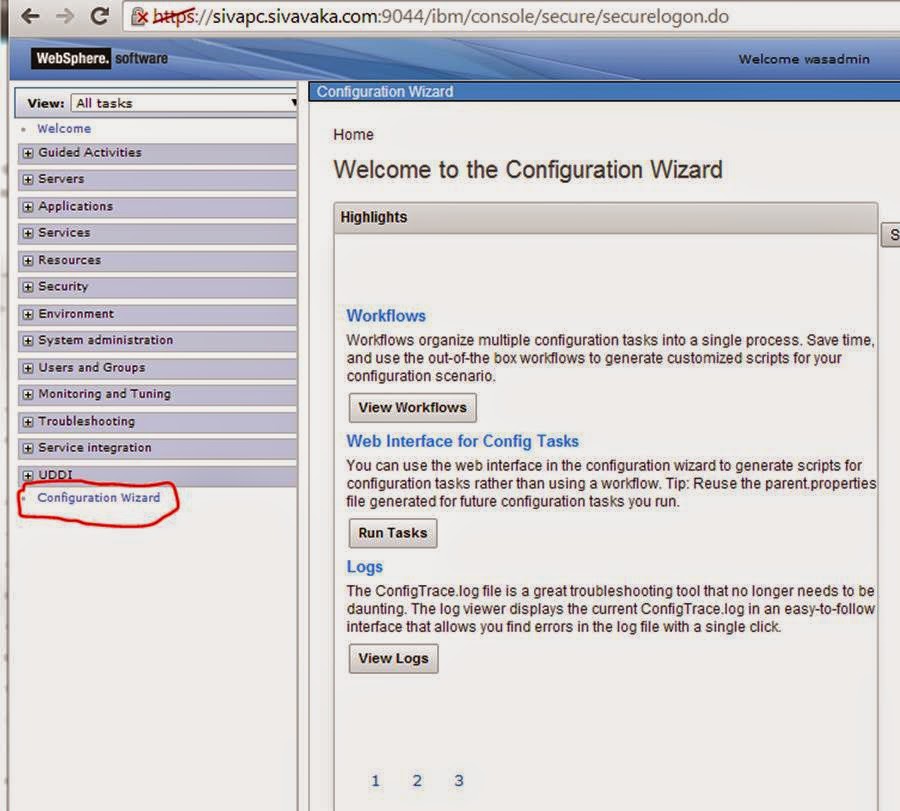The image size is (900, 811).
Task: Select Security menu label
Action: pos(63,286)
